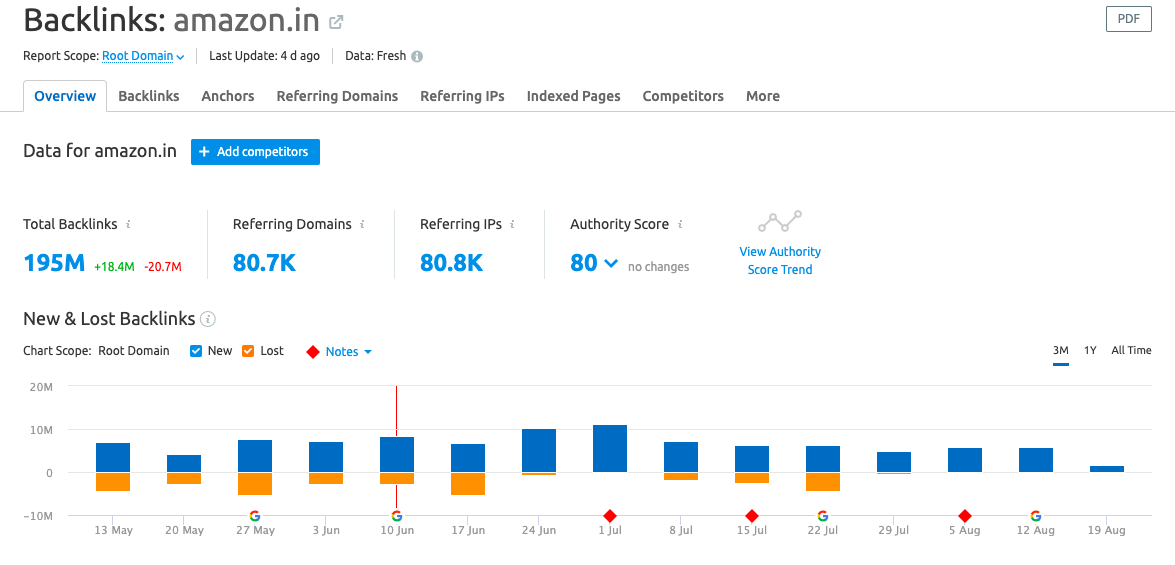Click the 195M total backlinks value

54,263
